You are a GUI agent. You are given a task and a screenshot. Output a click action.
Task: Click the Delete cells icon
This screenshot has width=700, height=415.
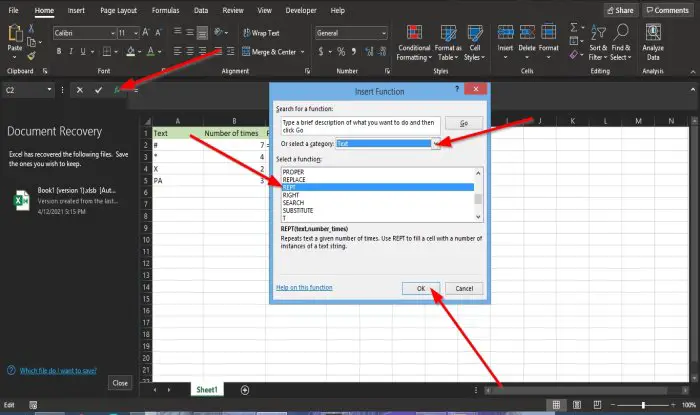point(527,33)
